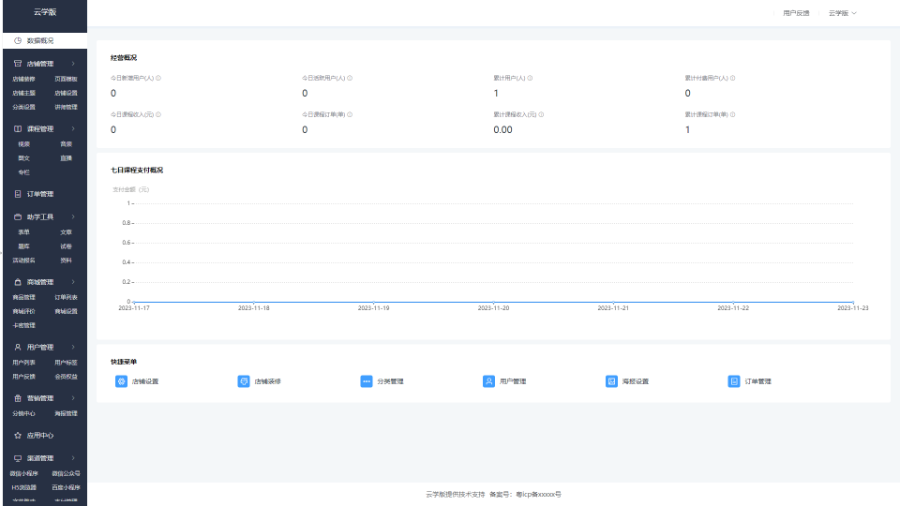The height and width of the screenshot is (506, 900).
Task: Click the 云学版 logo in the sidebar header
Action: [45, 12]
